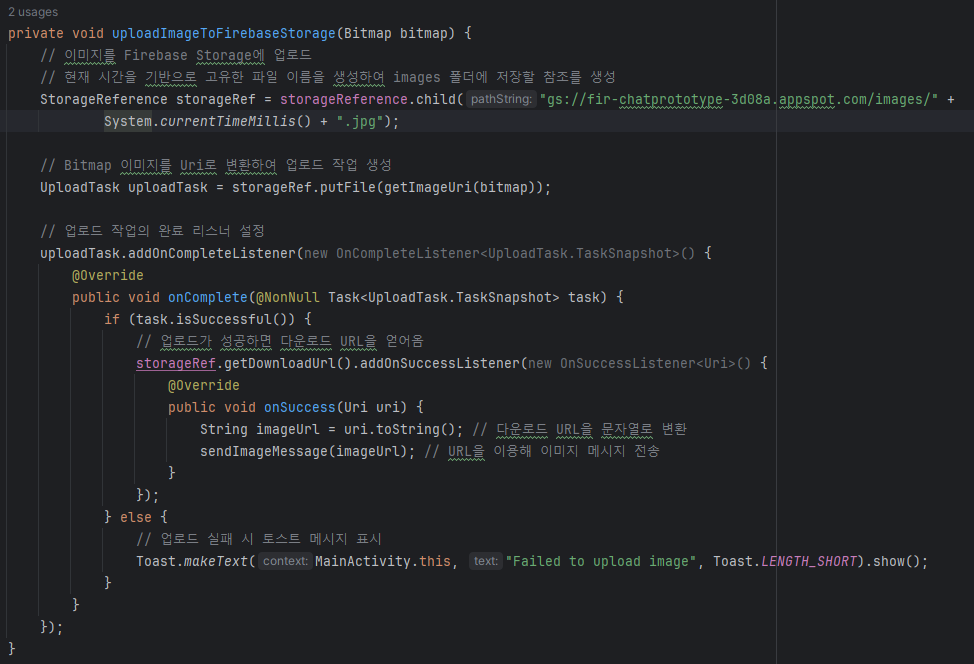
Task: Click the 'context:' parameter hint
Action: [x=285, y=561]
